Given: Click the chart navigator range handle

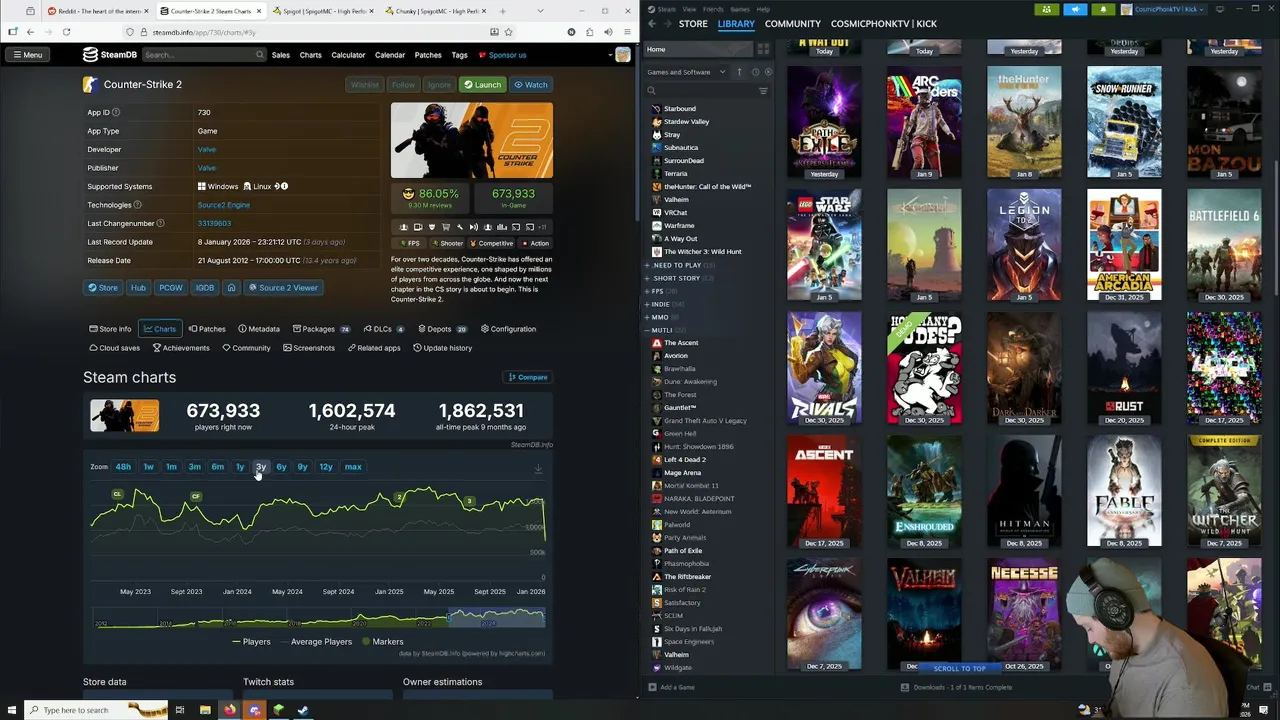Looking at the screenshot, I should point(447,619).
